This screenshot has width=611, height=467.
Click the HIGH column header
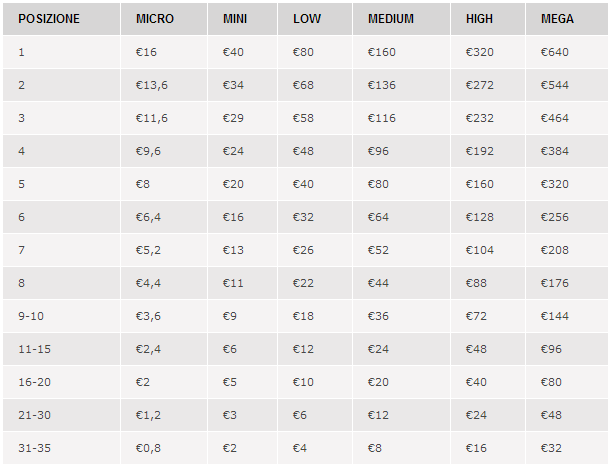point(479,19)
